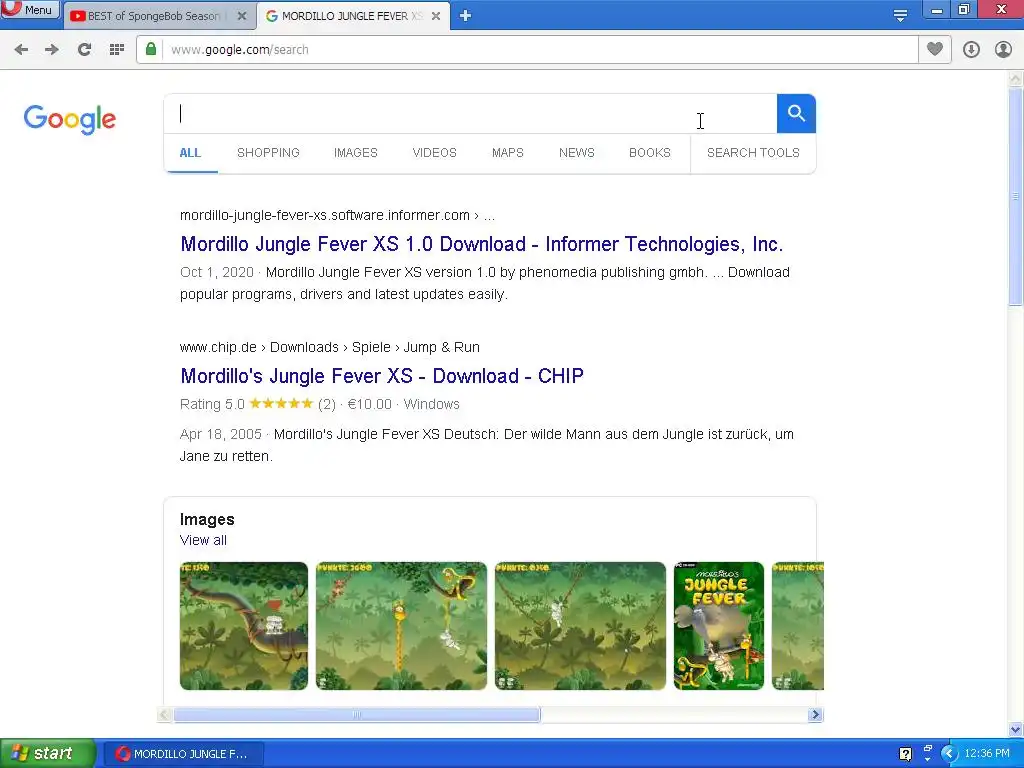Open the Jungle Fever box cover thumbnail
Screen dimensions: 1024x768
pyautogui.click(x=718, y=626)
